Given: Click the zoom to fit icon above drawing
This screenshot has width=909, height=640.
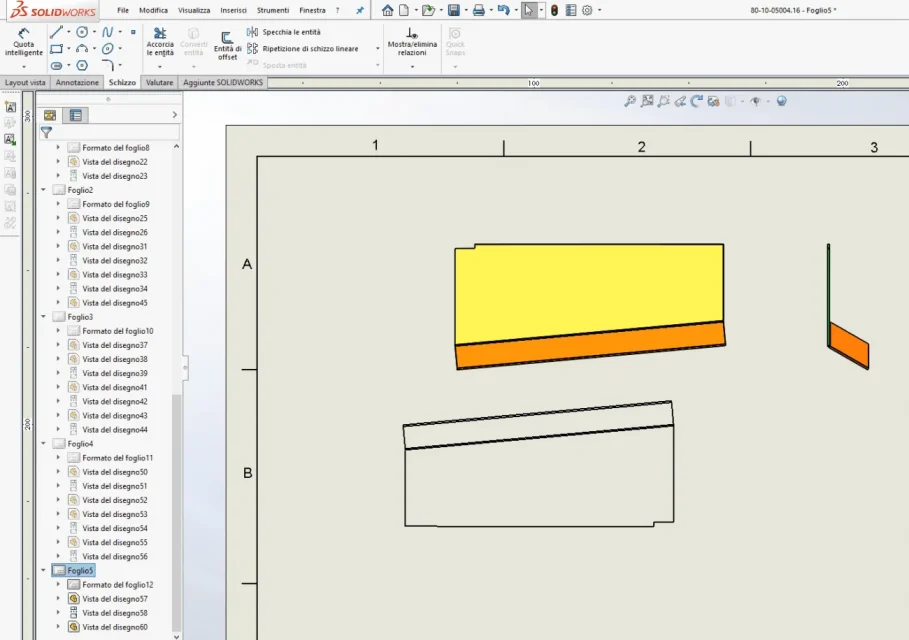Looking at the screenshot, I should coord(647,101).
